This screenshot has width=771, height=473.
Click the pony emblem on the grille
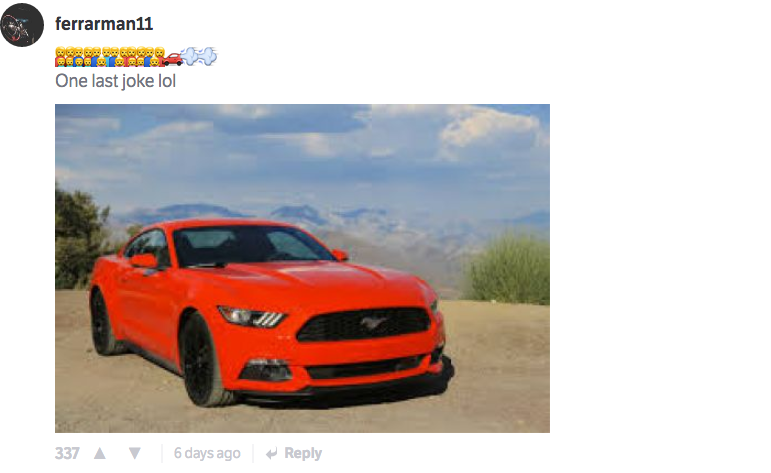tap(373, 323)
